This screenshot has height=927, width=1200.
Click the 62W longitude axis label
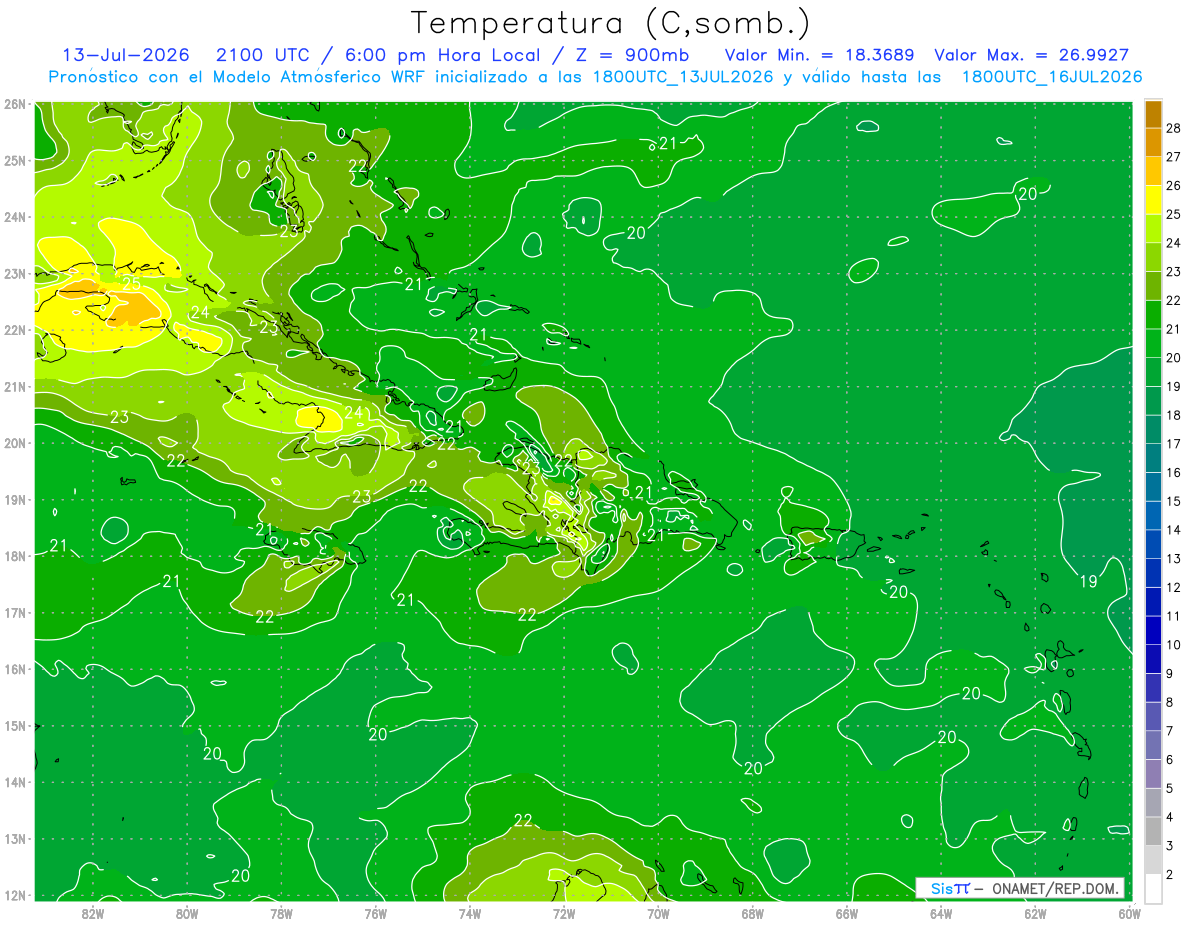(x=1034, y=913)
